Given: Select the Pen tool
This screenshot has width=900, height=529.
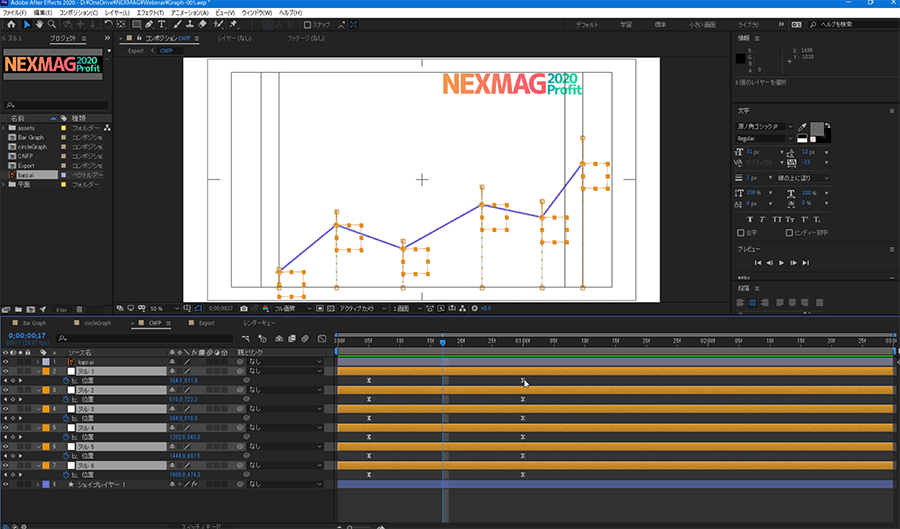Looking at the screenshot, I should [149, 23].
